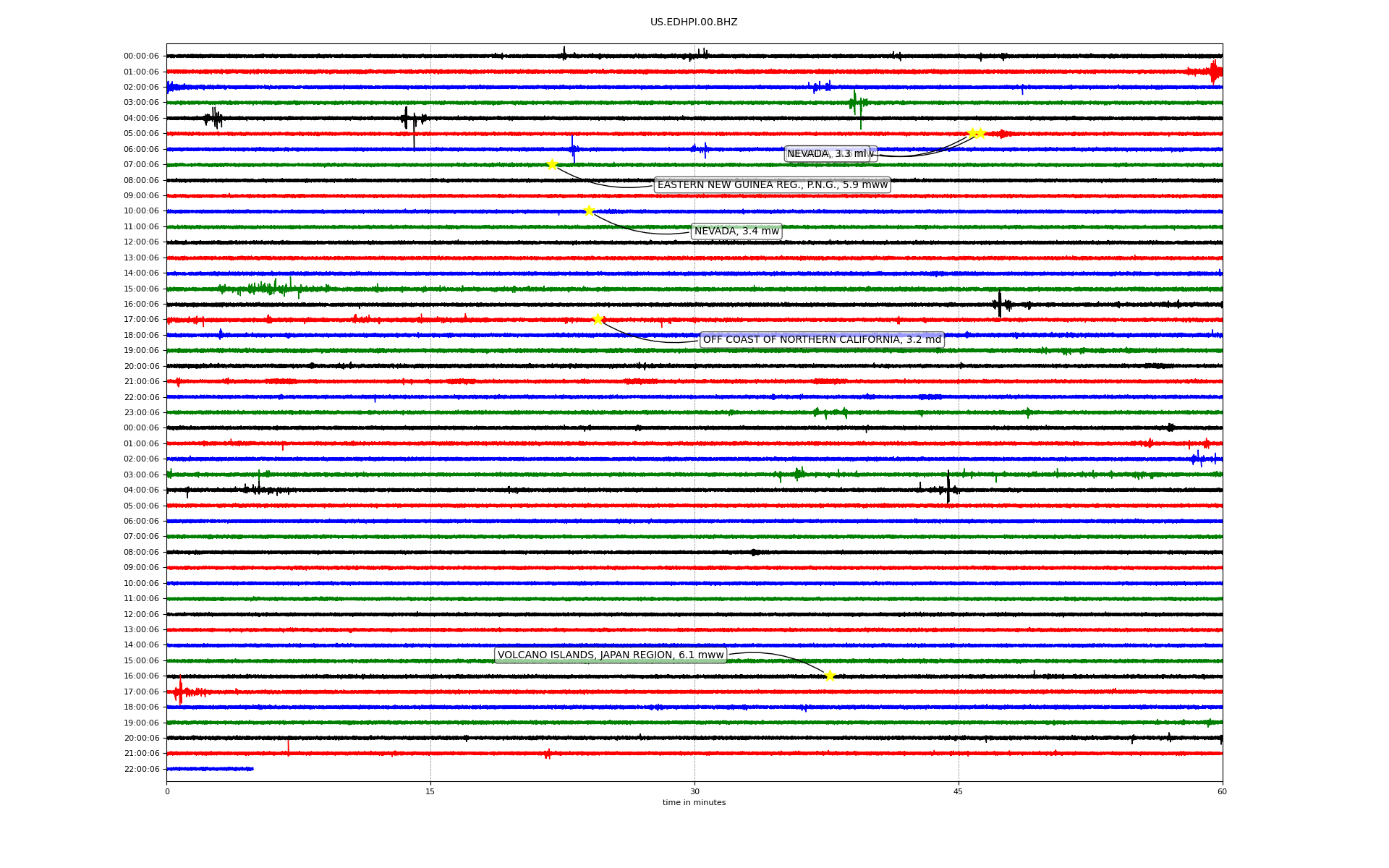Click the 15 tick label on the x-axis
Viewport: 1389px width, 868px height.
[430, 791]
